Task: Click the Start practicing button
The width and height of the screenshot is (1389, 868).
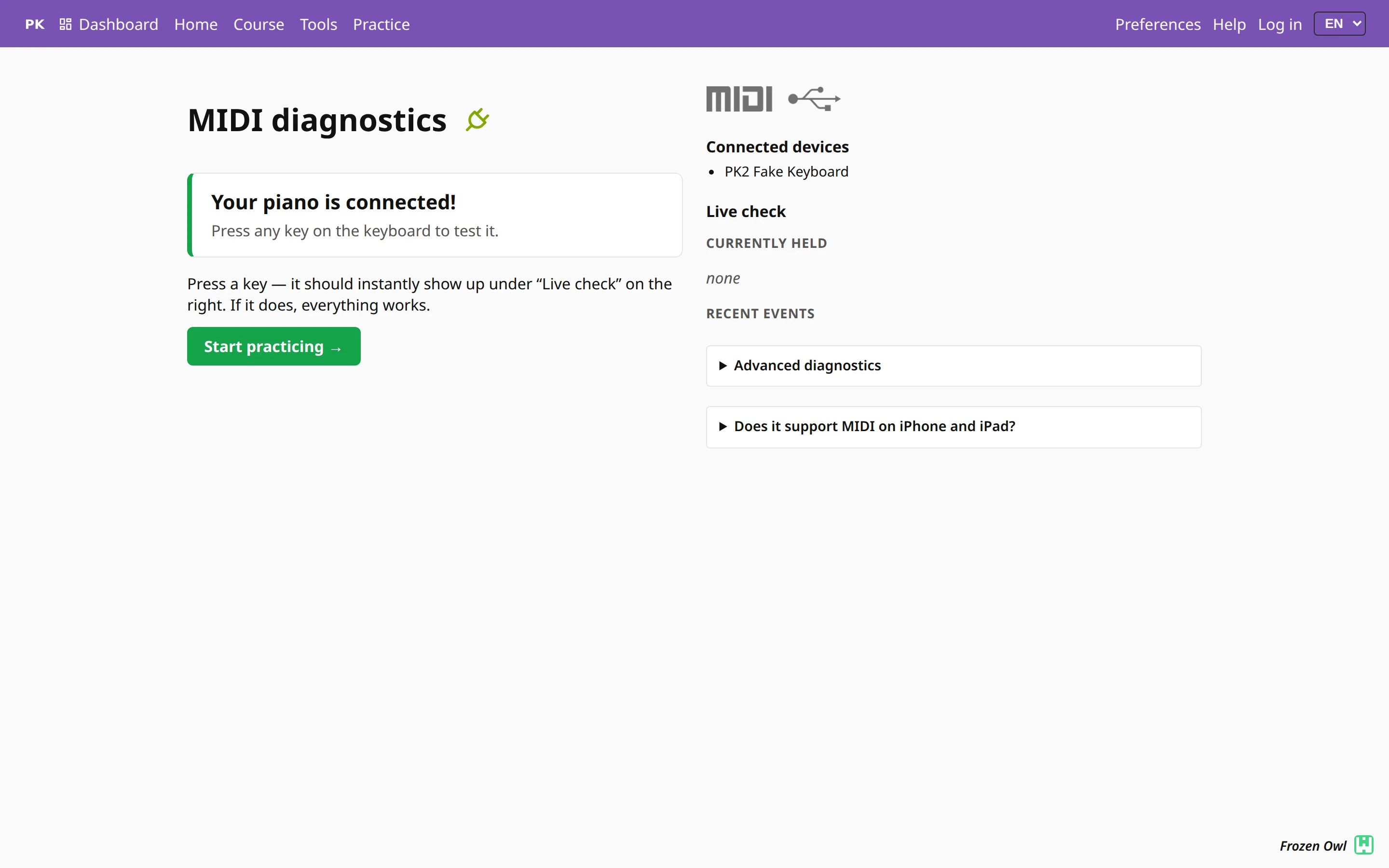Action: click(x=274, y=346)
